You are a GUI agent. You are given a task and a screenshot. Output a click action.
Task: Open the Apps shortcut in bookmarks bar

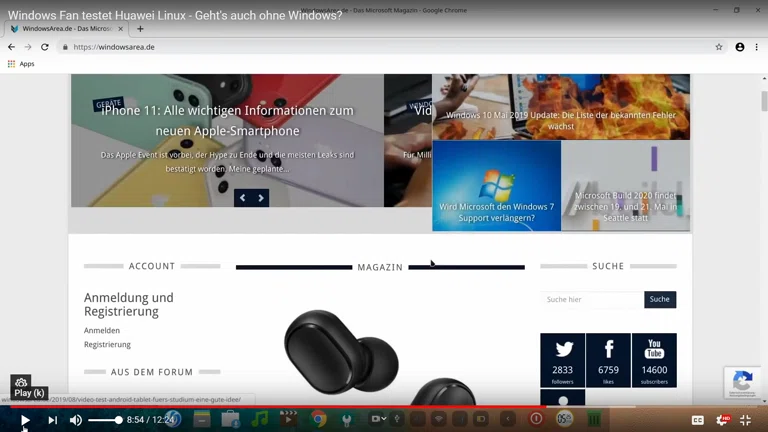pyautogui.click(x=21, y=64)
